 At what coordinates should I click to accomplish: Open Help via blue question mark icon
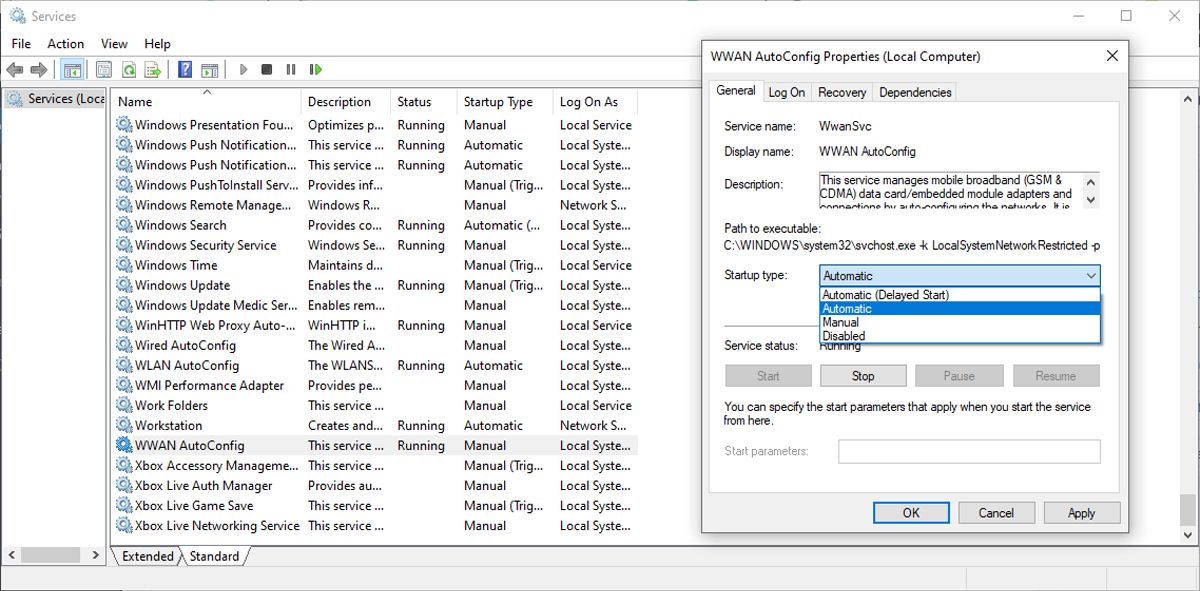(185, 70)
